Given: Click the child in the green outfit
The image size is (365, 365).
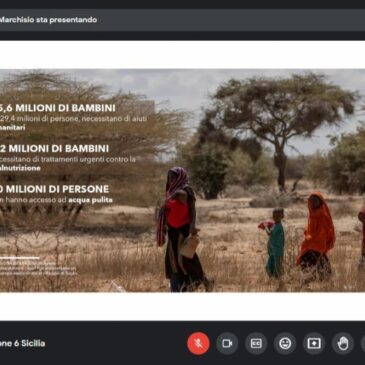Looking at the screenshot, I should pos(275,243).
